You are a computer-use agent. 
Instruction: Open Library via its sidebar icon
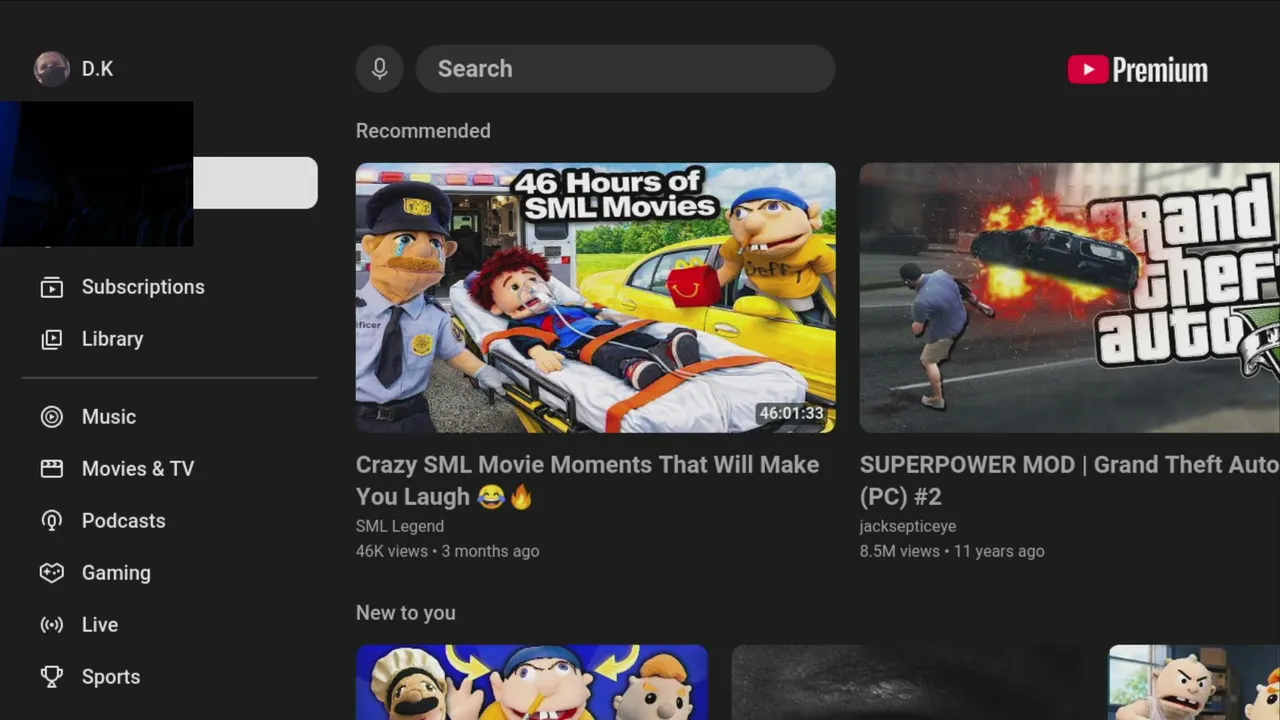pyautogui.click(x=52, y=339)
